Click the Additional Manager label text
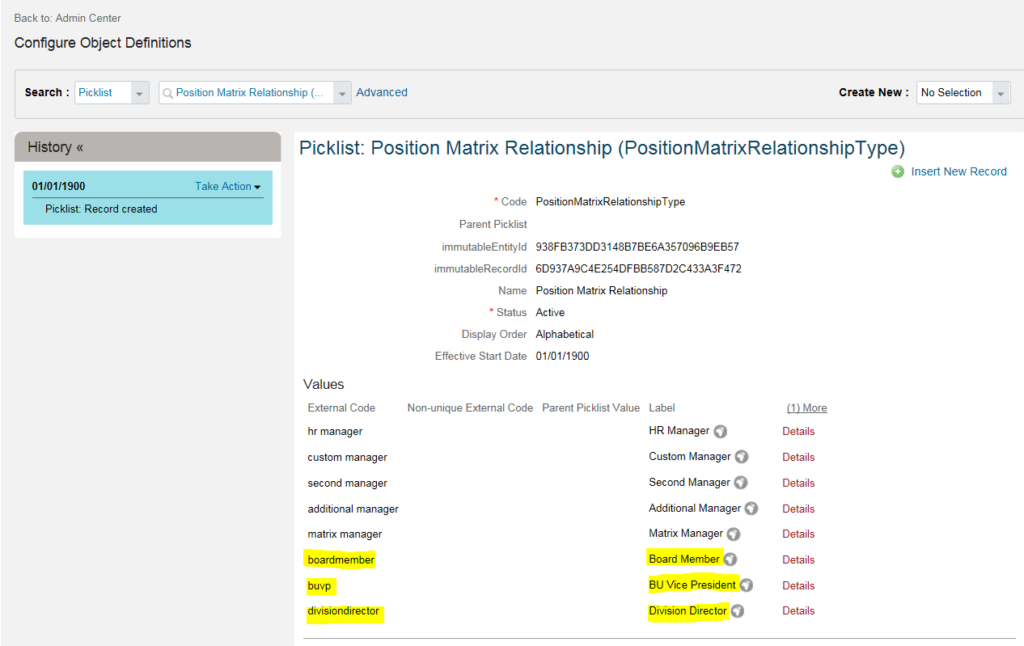Viewport: 1024px width, 646px height. tap(694, 508)
